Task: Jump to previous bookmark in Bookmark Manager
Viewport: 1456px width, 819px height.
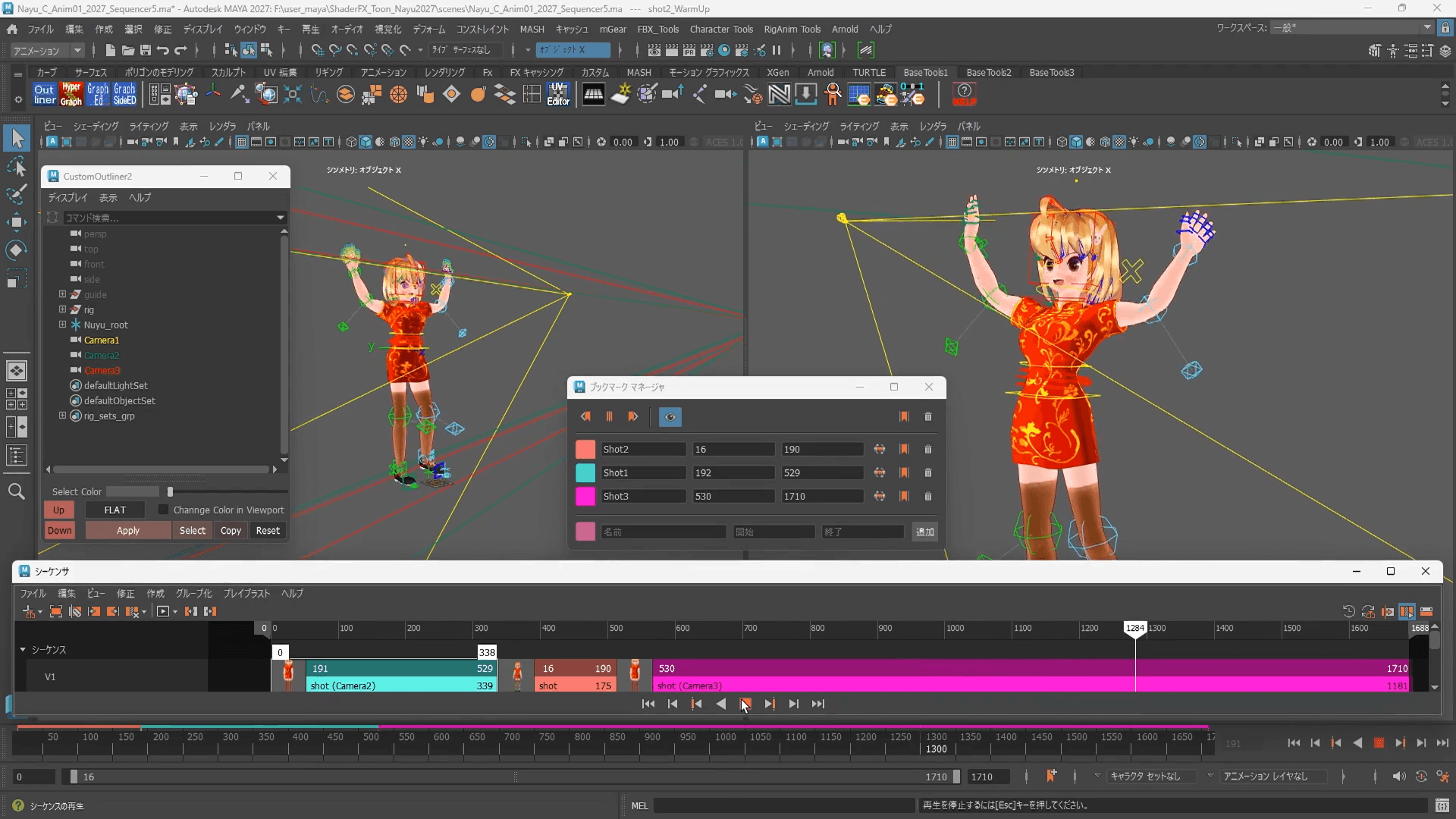Action: pyautogui.click(x=585, y=416)
